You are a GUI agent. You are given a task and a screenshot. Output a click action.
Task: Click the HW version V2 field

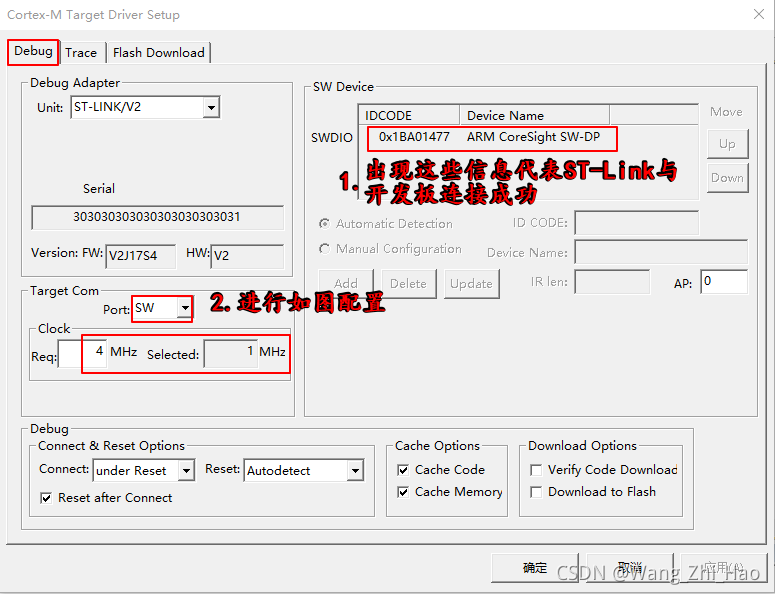point(247,256)
